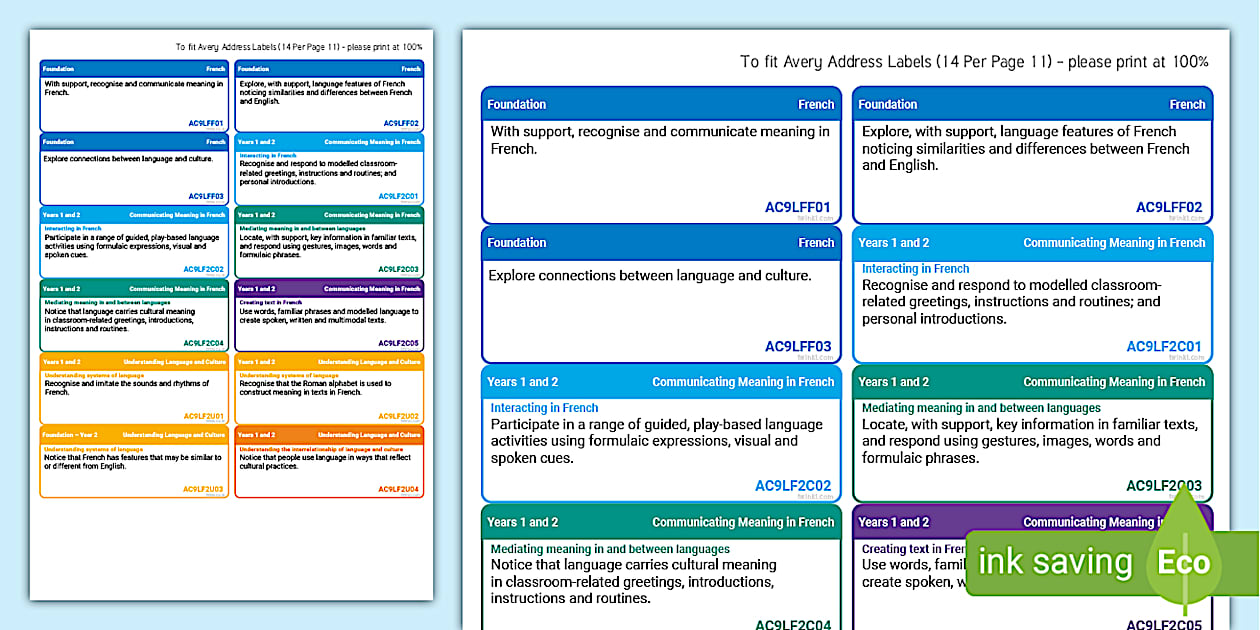Open the small full-page label sheet preview
The image size is (1260, 630).
231,315
